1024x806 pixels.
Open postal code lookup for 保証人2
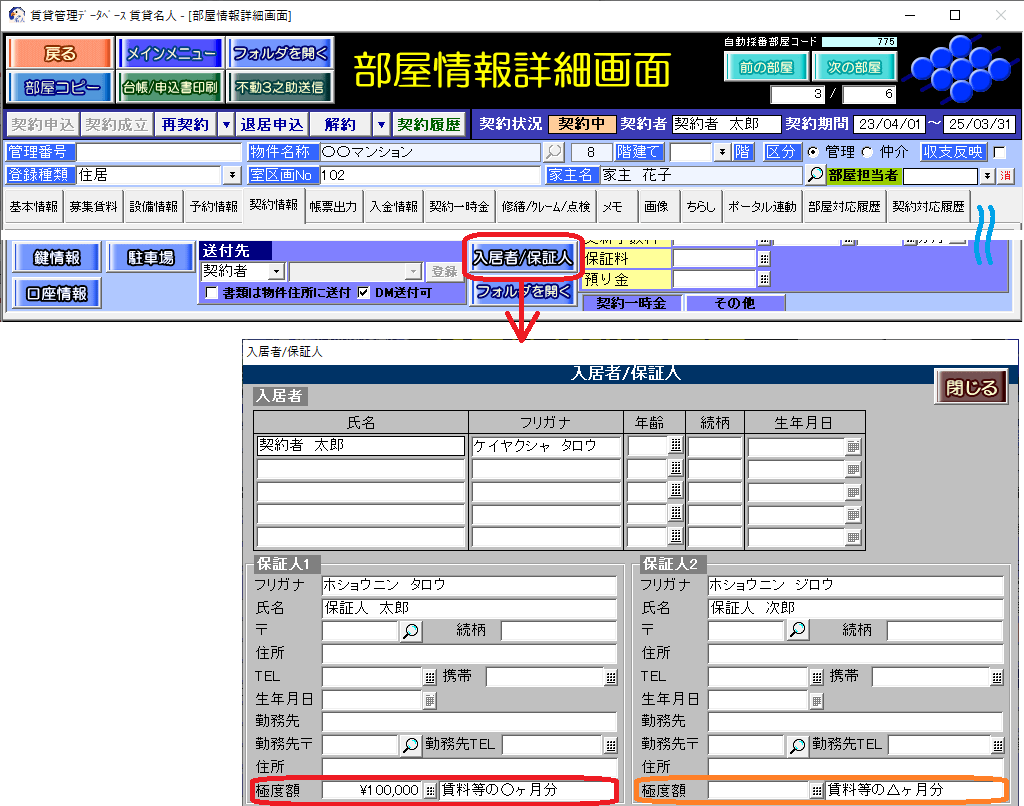[x=797, y=630]
